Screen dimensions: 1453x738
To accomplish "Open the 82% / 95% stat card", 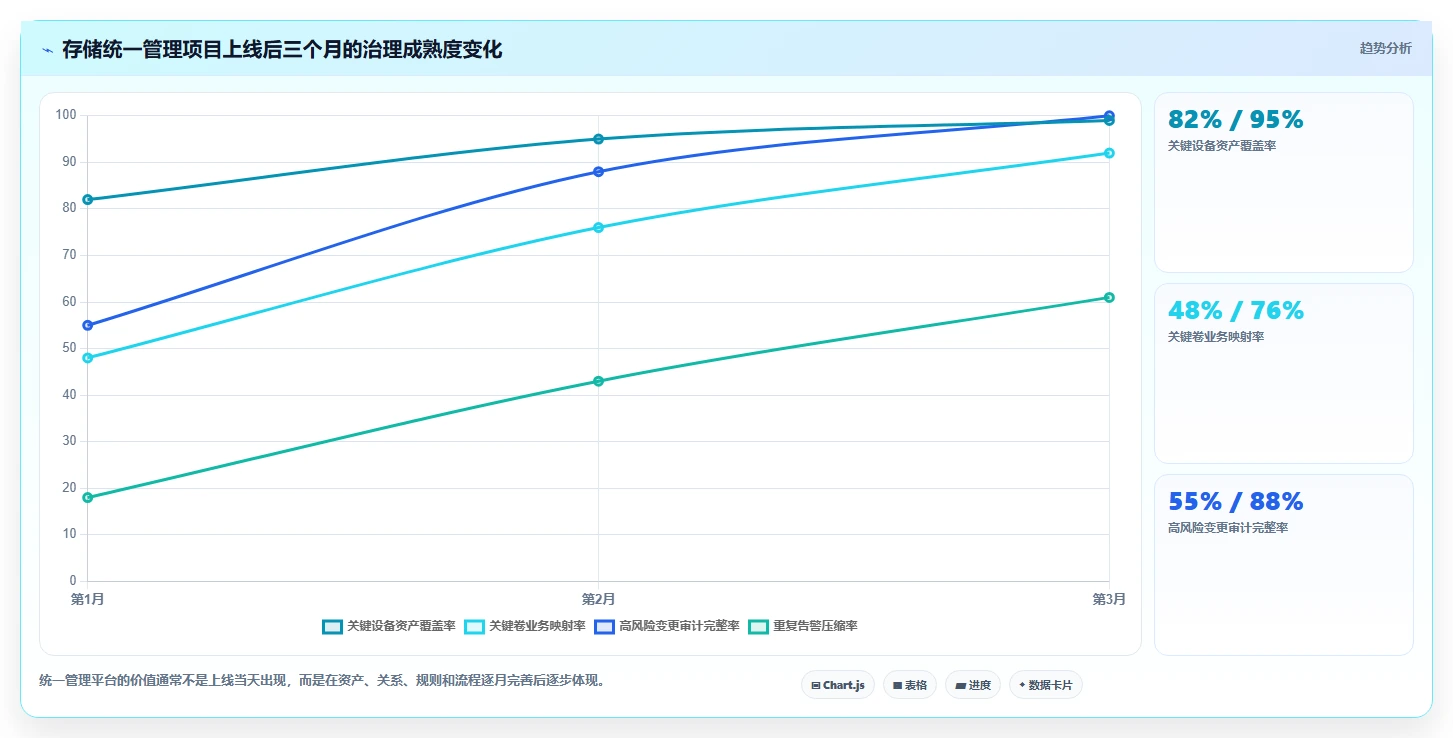I will pyautogui.click(x=1283, y=182).
